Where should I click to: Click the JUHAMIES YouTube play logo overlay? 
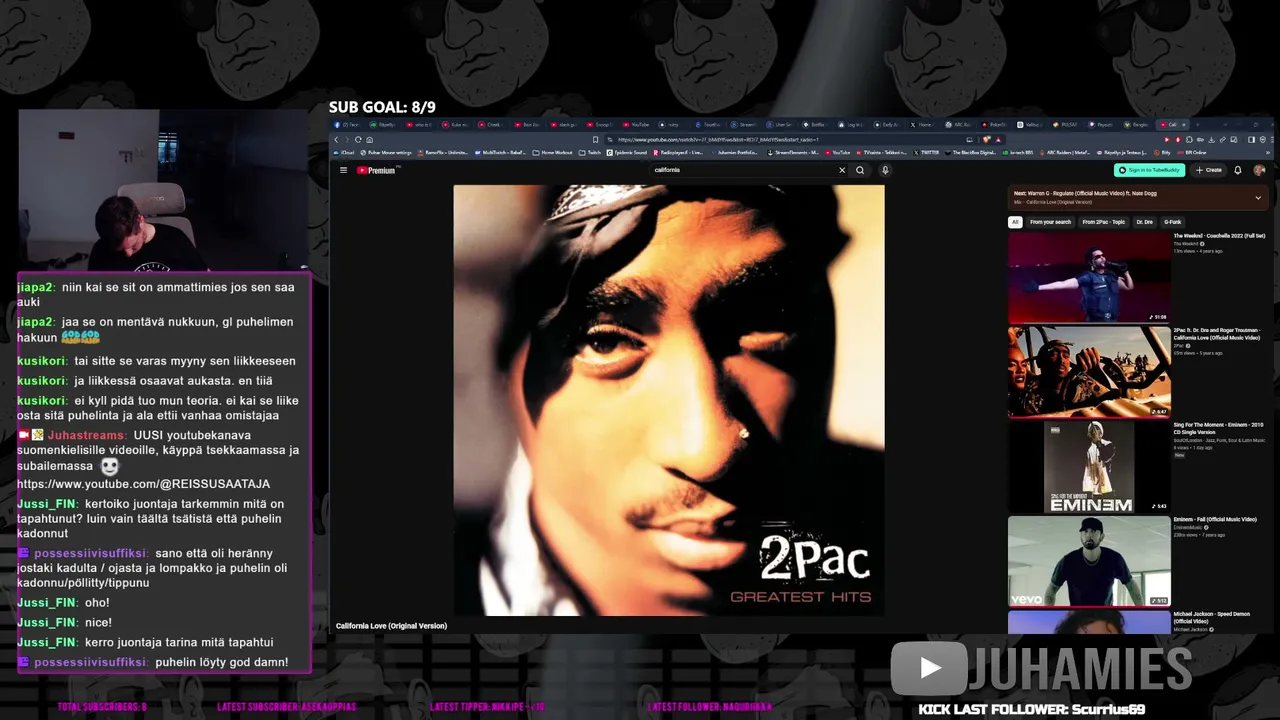coord(929,668)
